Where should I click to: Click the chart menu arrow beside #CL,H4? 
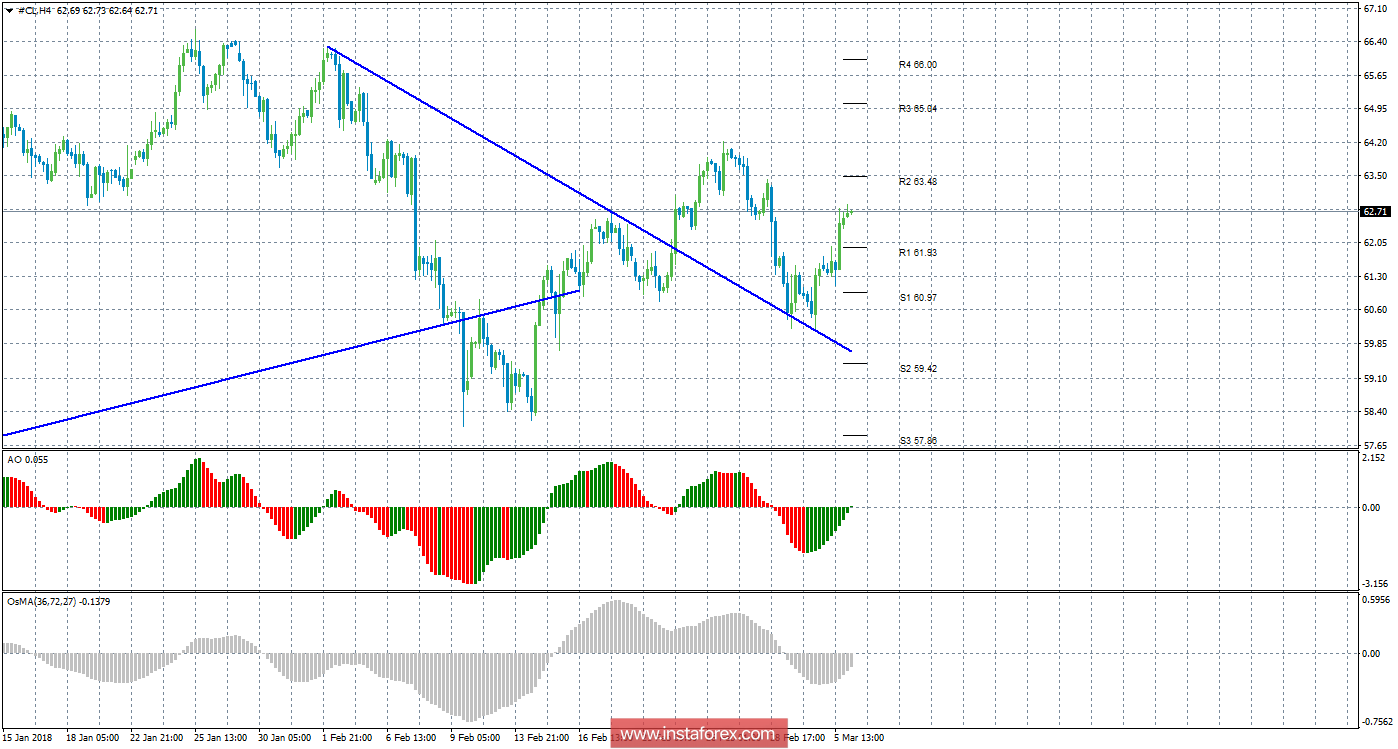(9, 9)
